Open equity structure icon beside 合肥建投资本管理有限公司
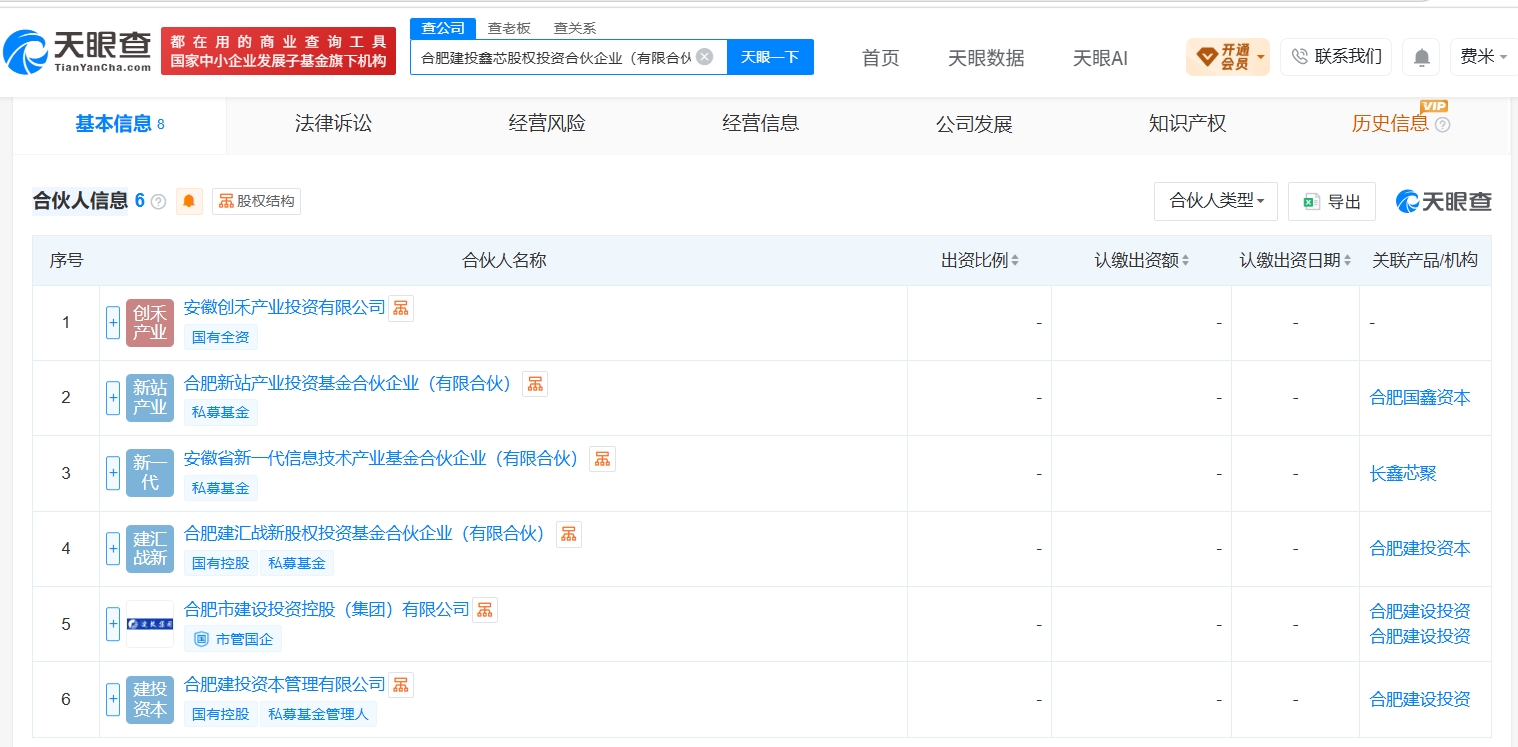The height and width of the screenshot is (747, 1518). click(x=401, y=685)
